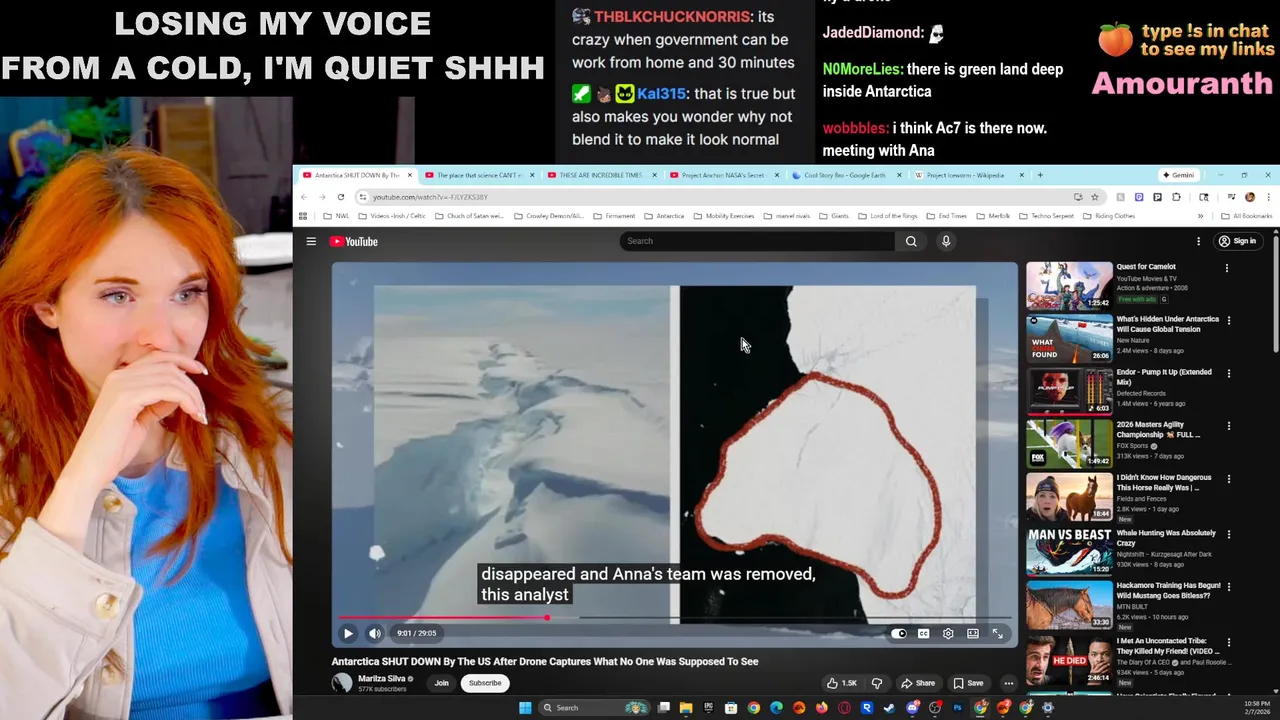Show hidden bookmarks with double chevron

tap(1200, 216)
